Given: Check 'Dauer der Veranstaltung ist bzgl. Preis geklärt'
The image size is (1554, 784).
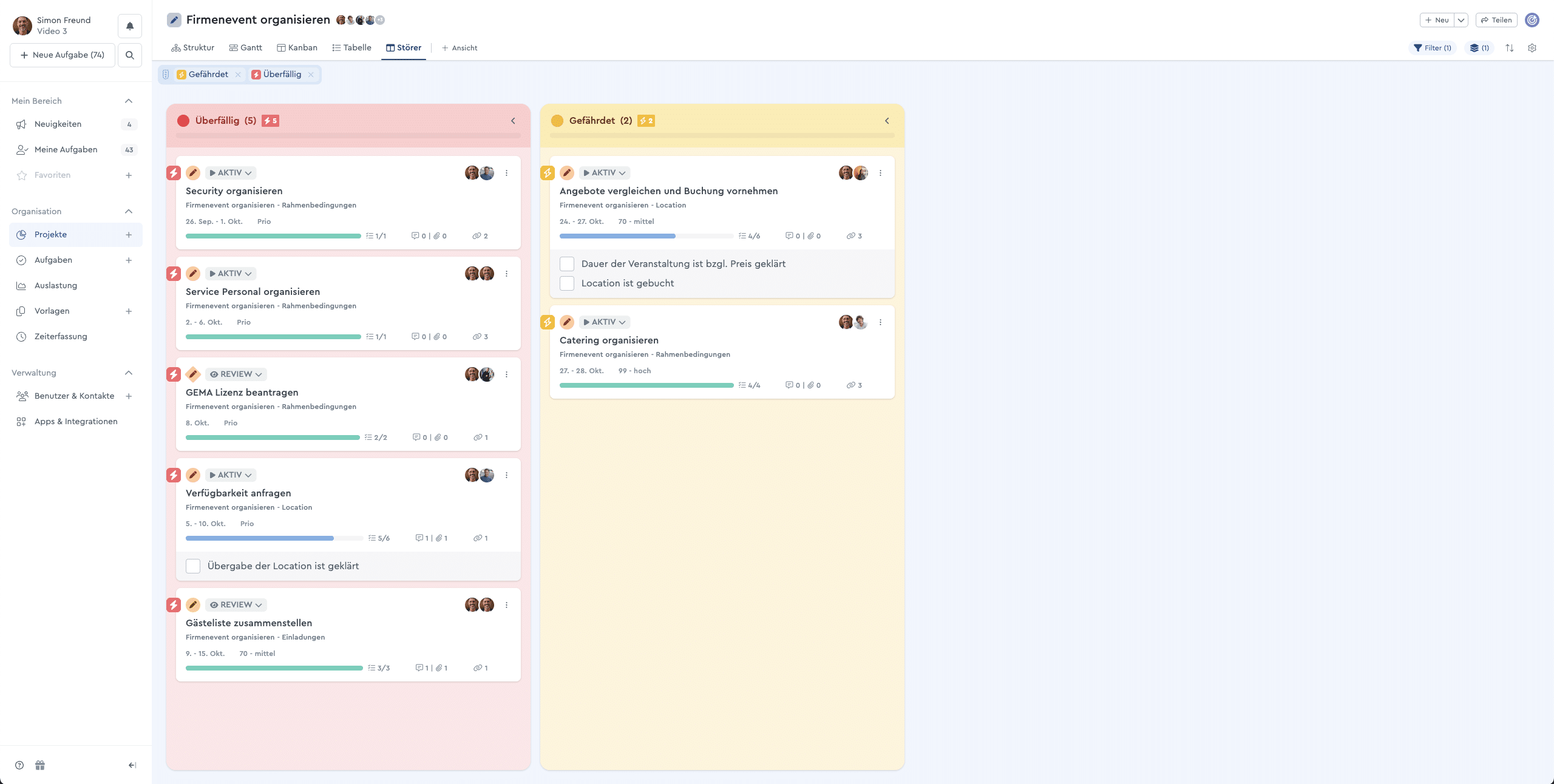Looking at the screenshot, I should (x=567, y=263).
